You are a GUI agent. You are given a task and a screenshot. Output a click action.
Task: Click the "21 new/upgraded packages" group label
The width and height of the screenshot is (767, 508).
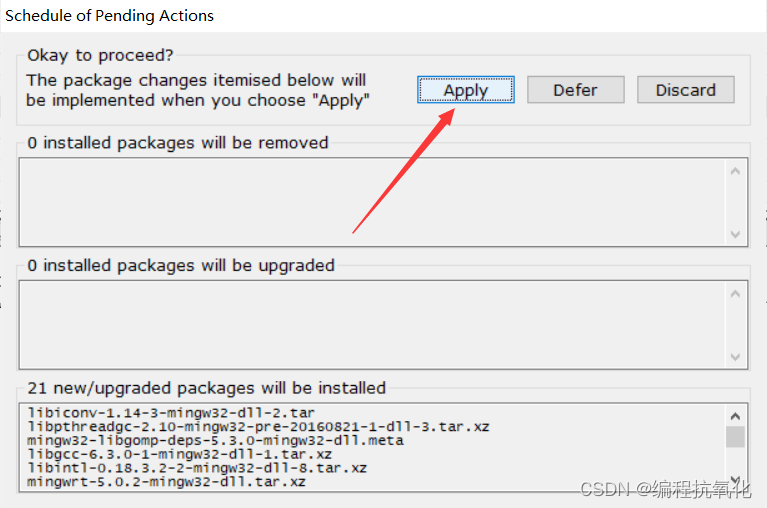pyautogui.click(x=206, y=388)
